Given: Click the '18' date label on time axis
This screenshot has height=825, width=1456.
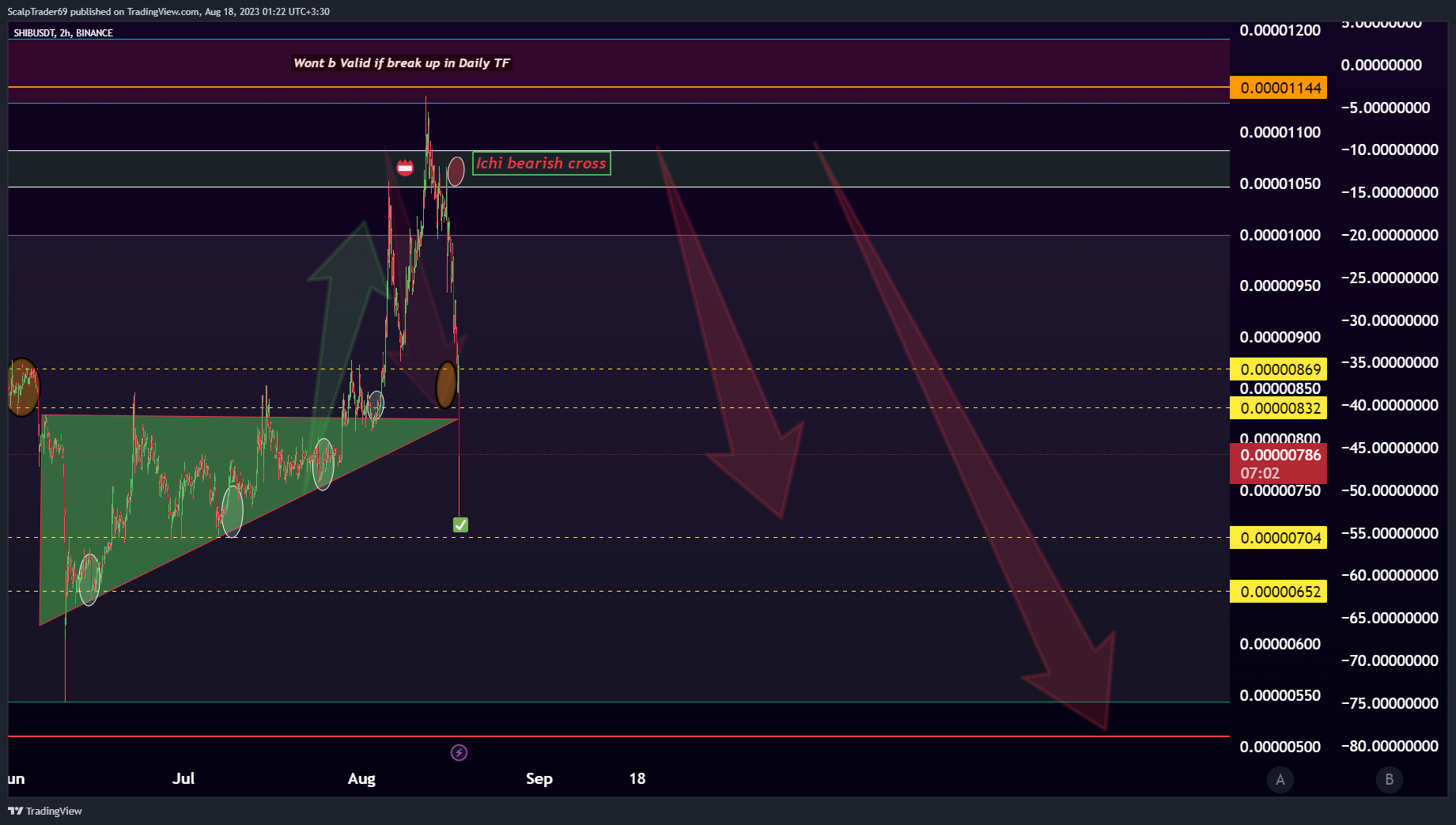Looking at the screenshot, I should [637, 778].
